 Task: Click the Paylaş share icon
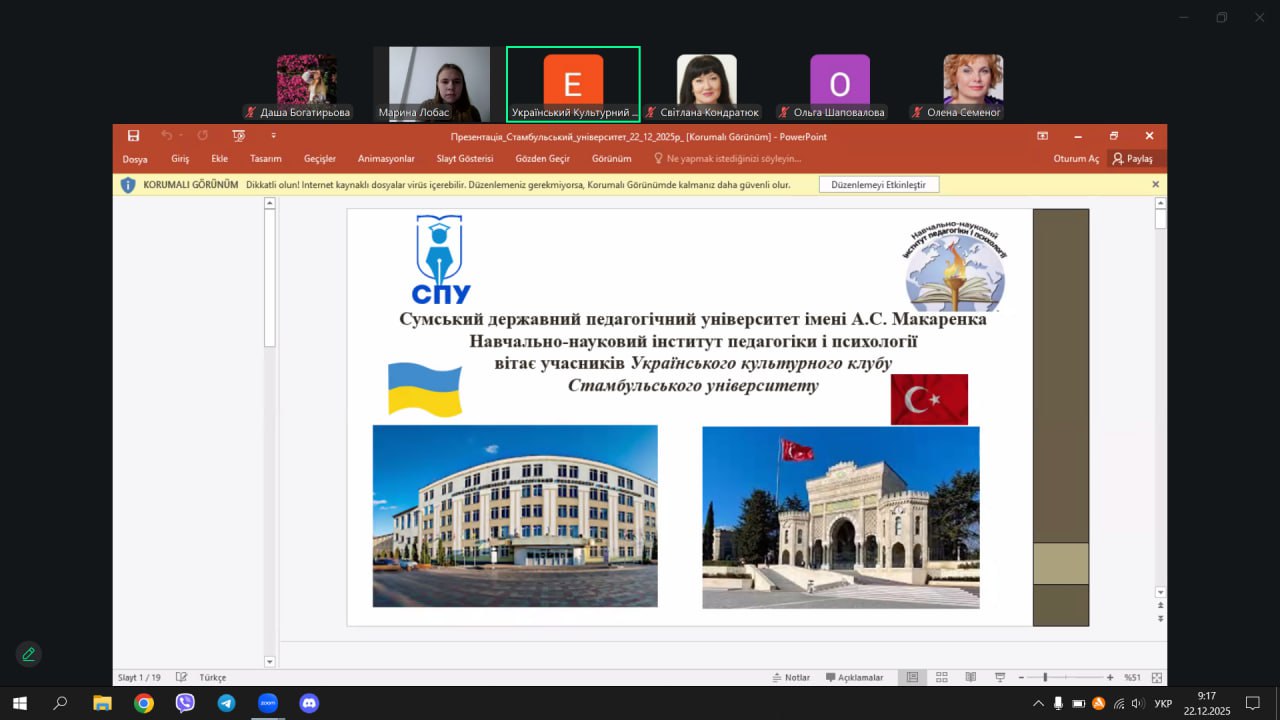click(1133, 158)
